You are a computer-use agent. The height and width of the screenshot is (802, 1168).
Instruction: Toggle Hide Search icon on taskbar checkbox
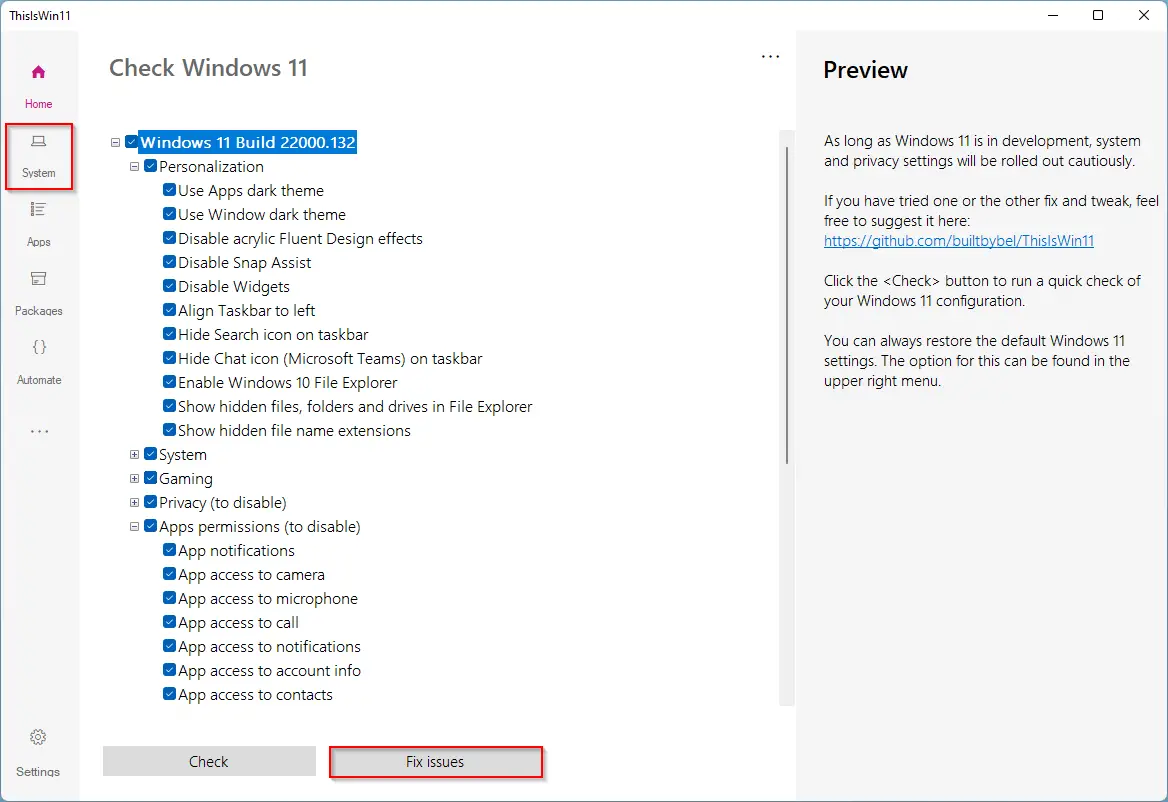pos(169,334)
